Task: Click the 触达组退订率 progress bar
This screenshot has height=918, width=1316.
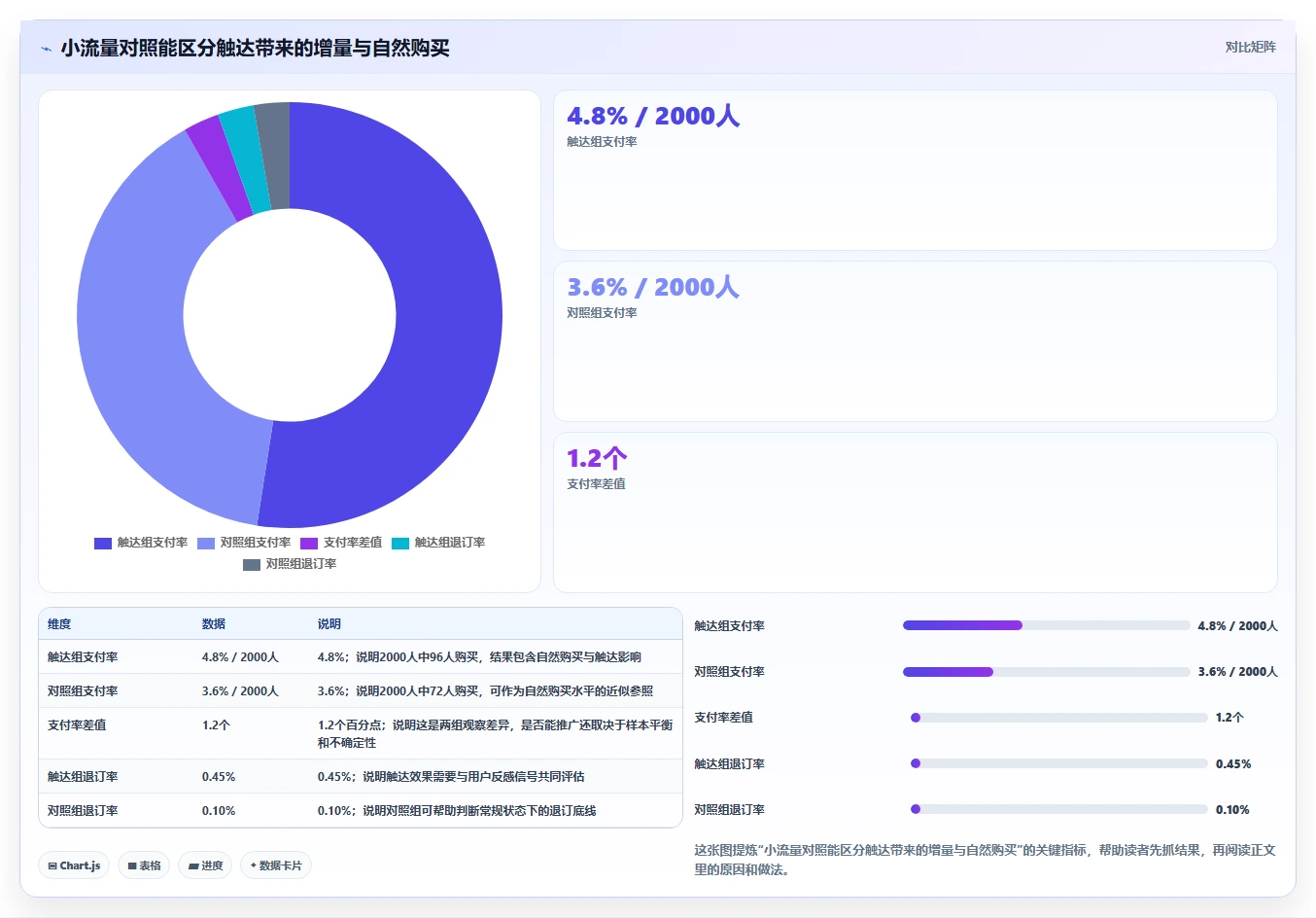Action: click(1058, 763)
